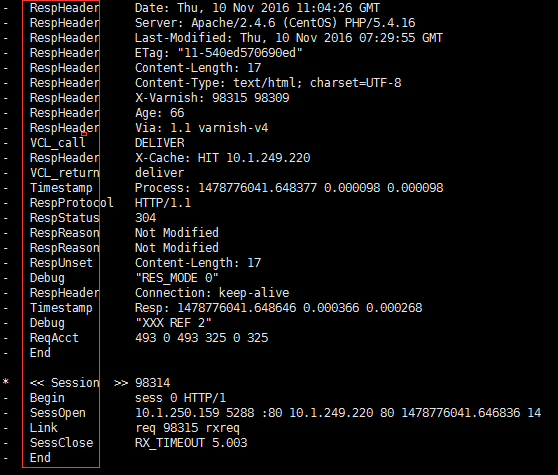Click the X-Cache: HIT 10.1.249.220 text
558x475 pixels.
222,158
